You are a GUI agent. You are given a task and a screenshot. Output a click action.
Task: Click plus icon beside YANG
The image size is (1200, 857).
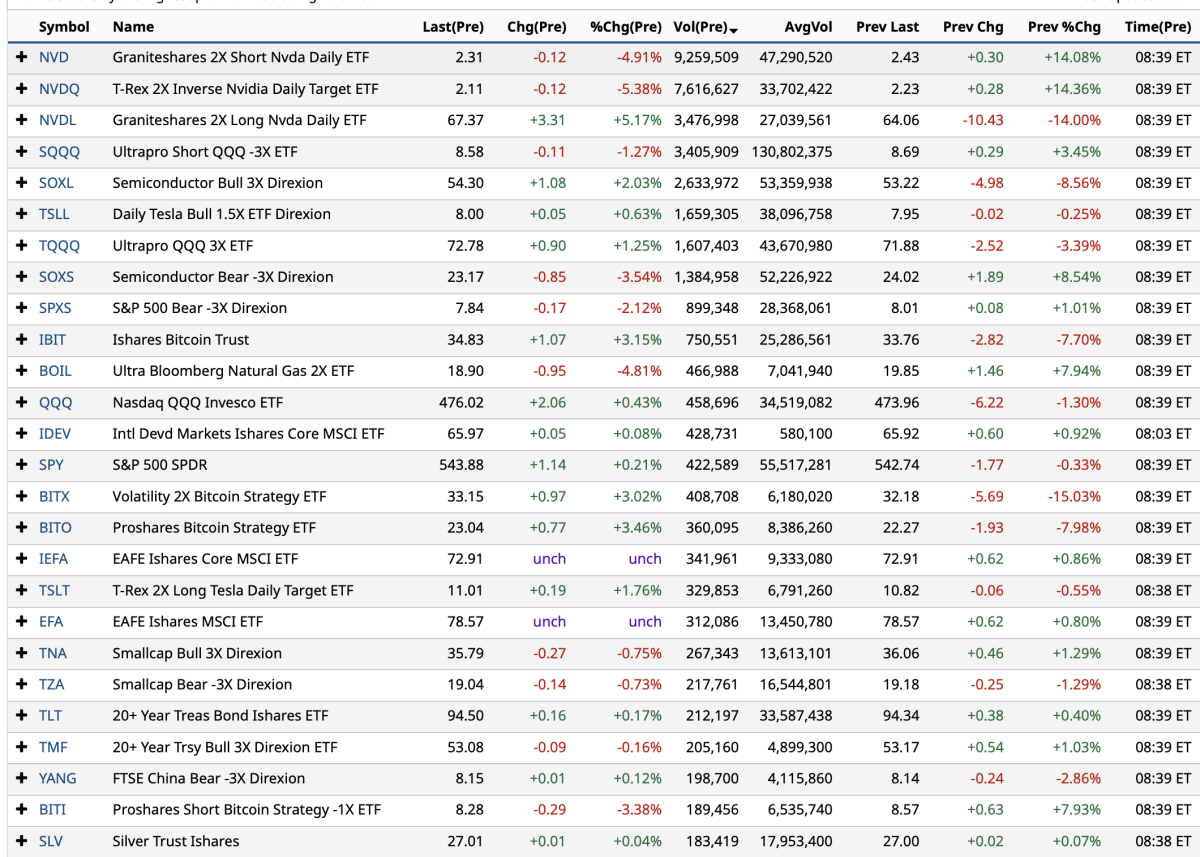[x=21, y=778]
